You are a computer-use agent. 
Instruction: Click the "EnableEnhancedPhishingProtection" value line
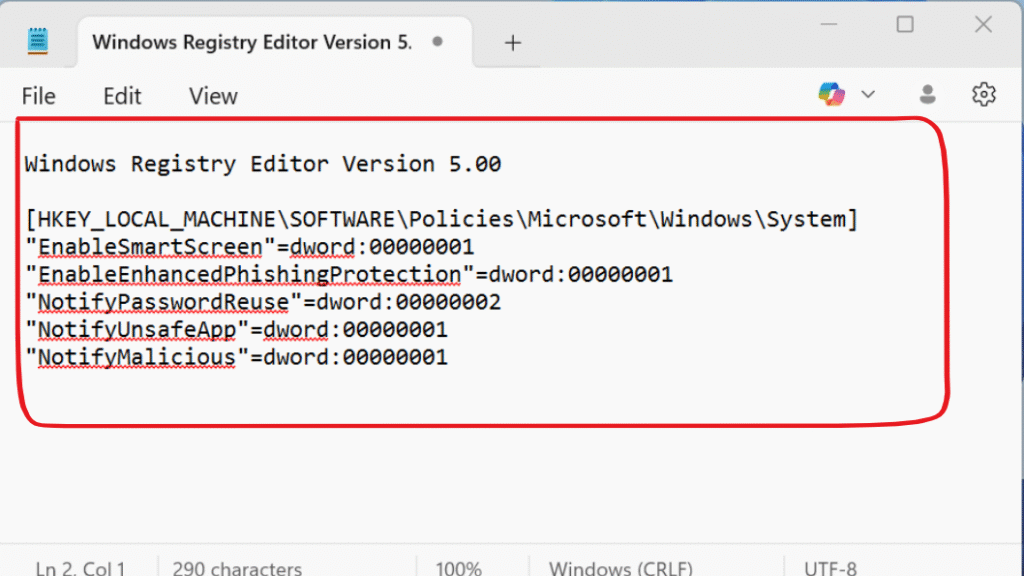click(x=349, y=274)
